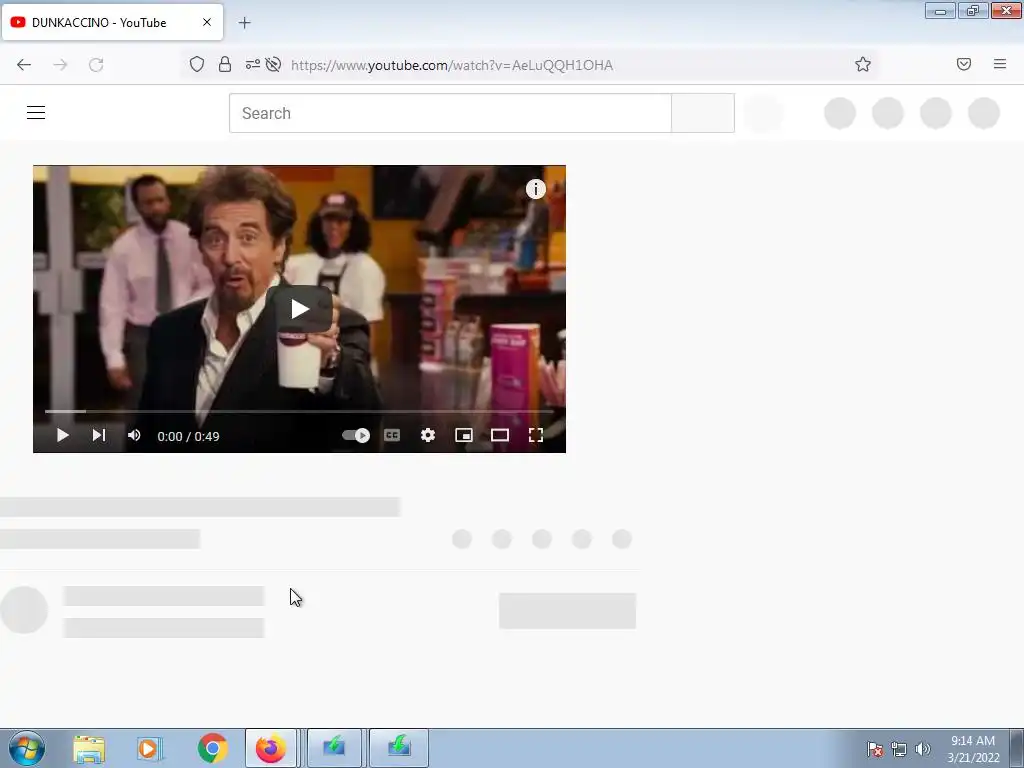Open the Windows Start menu
The image size is (1024, 768).
(27, 748)
